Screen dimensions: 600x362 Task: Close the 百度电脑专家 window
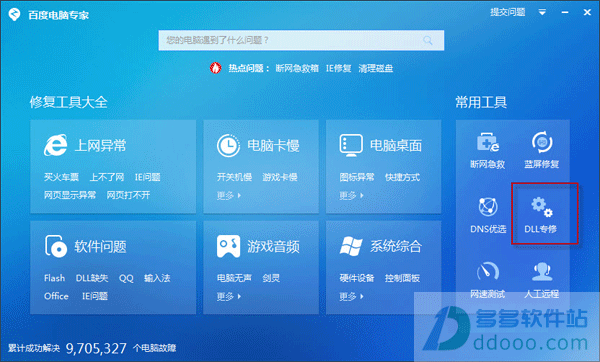[587, 12]
